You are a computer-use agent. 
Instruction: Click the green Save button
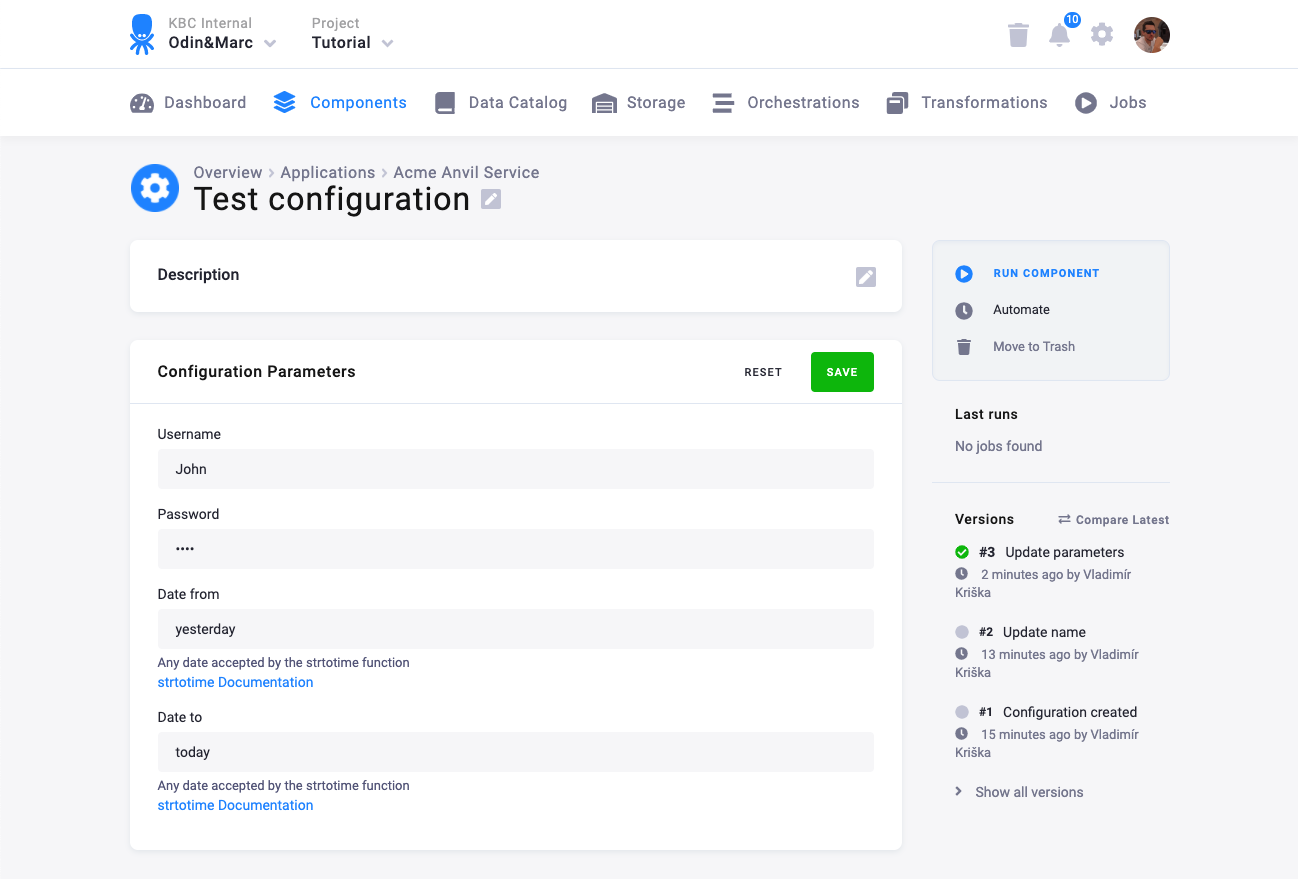[x=842, y=372]
